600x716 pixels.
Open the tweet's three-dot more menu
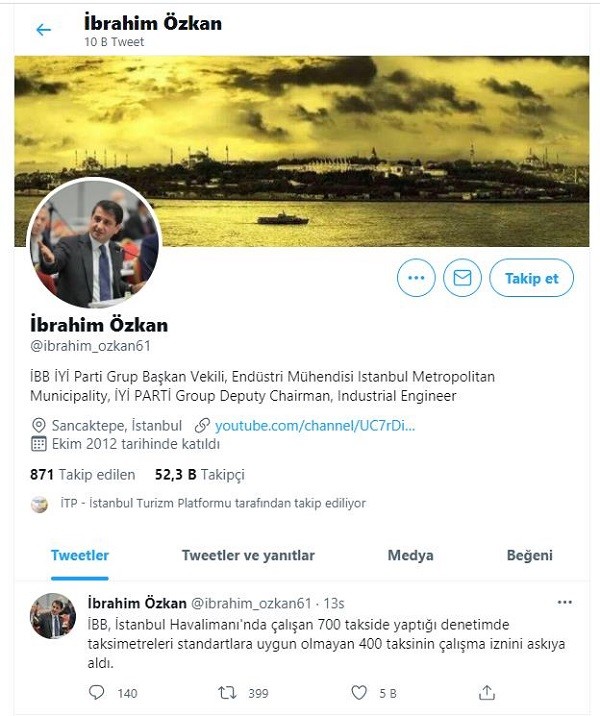pyautogui.click(x=565, y=602)
